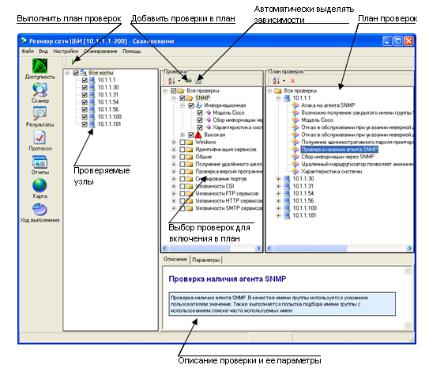Uncheck host 10.1.1.54 in the hosts list
Screen dimensions: 426x369
[x=84, y=102]
